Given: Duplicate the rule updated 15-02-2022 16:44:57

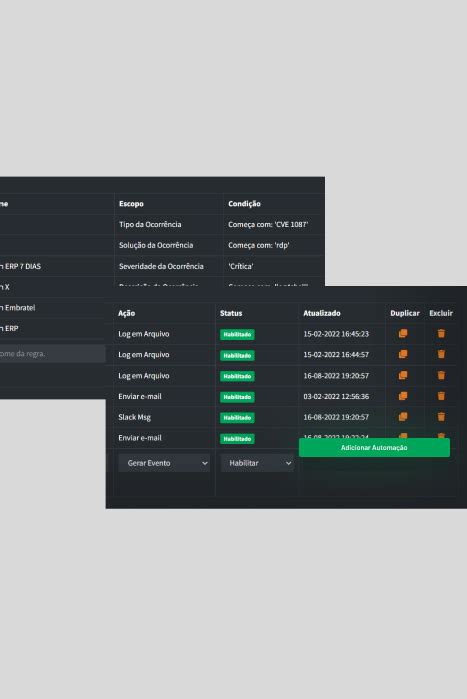Looking at the screenshot, I should (x=403, y=354).
